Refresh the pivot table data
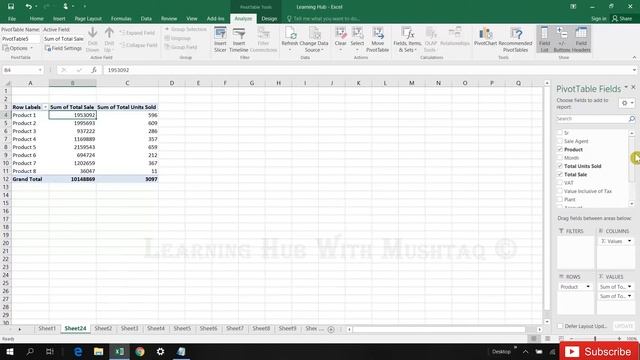This screenshot has height=360, width=640. pos(290,39)
